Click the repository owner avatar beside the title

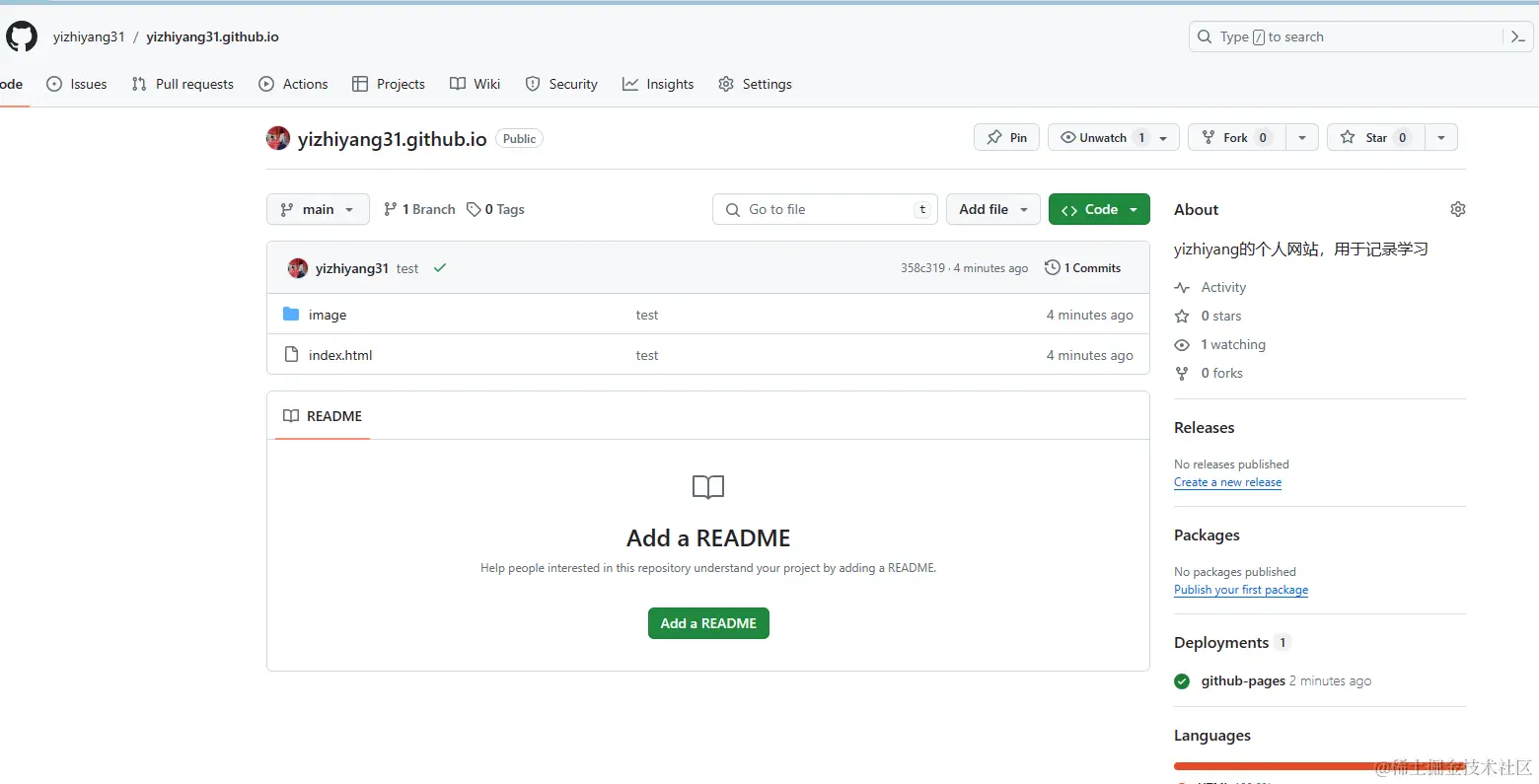tap(278, 138)
